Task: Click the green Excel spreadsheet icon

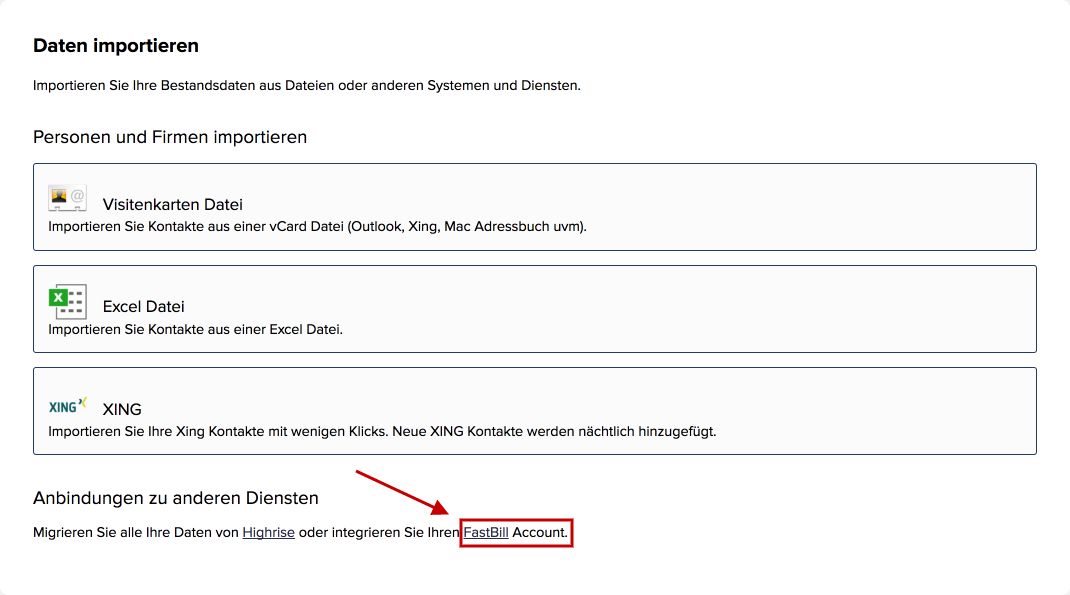Action: (x=67, y=302)
